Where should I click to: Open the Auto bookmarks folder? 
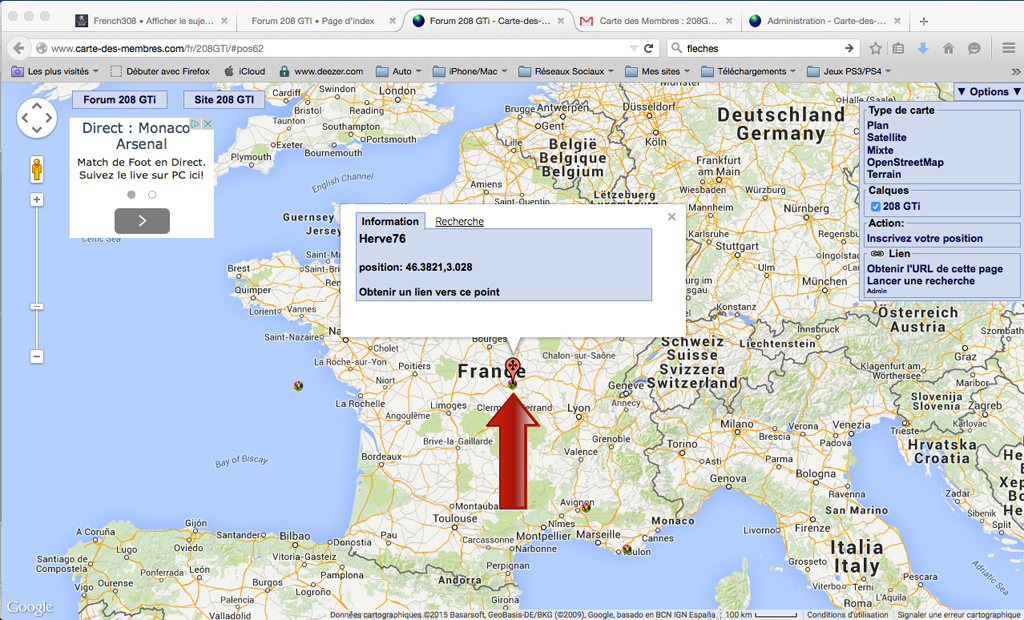click(x=399, y=71)
